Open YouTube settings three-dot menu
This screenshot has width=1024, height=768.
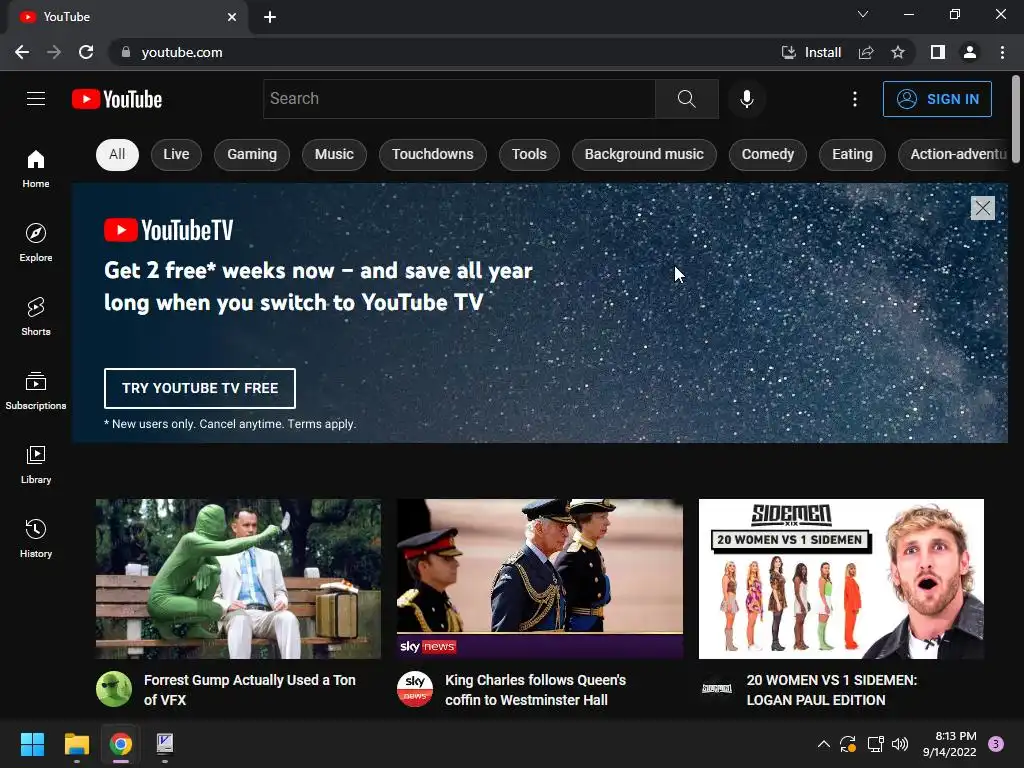pyautogui.click(x=854, y=99)
